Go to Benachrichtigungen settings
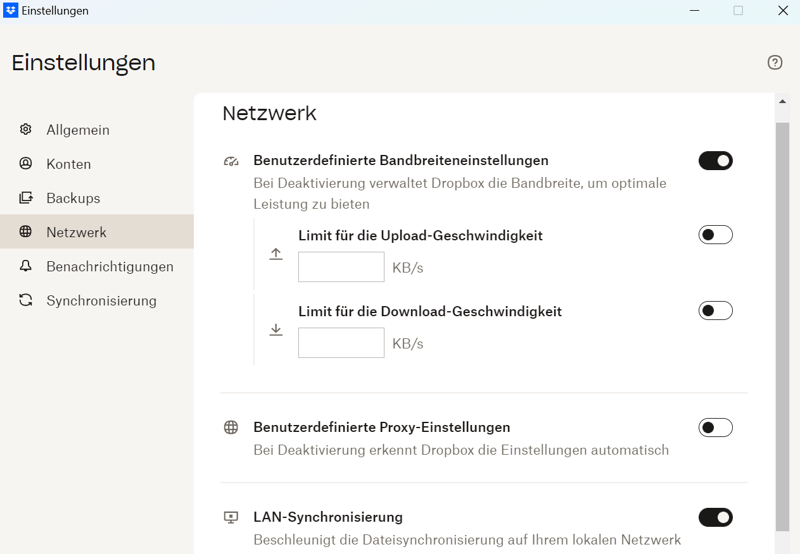The width and height of the screenshot is (800, 554). tap(109, 266)
